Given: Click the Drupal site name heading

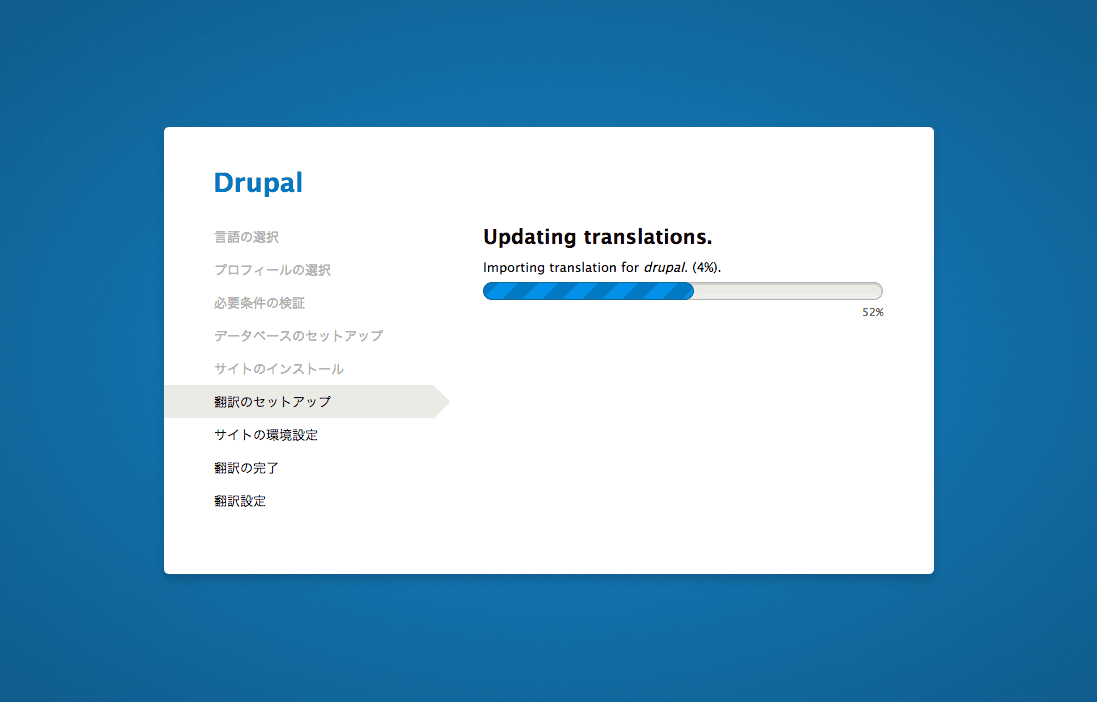Looking at the screenshot, I should pos(258,183).
